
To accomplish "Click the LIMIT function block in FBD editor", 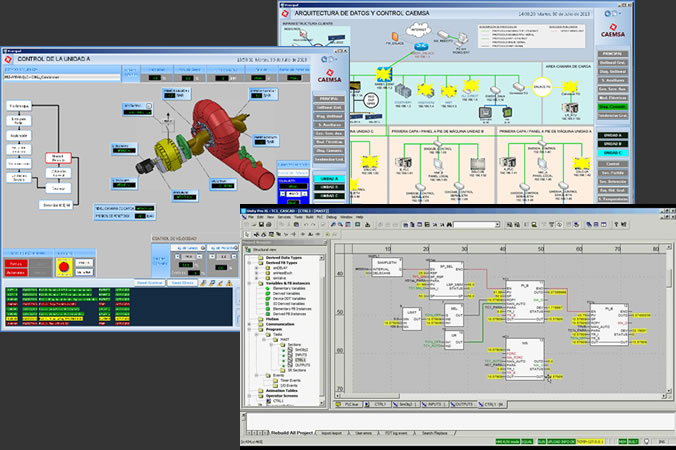I will (x=412, y=319).
